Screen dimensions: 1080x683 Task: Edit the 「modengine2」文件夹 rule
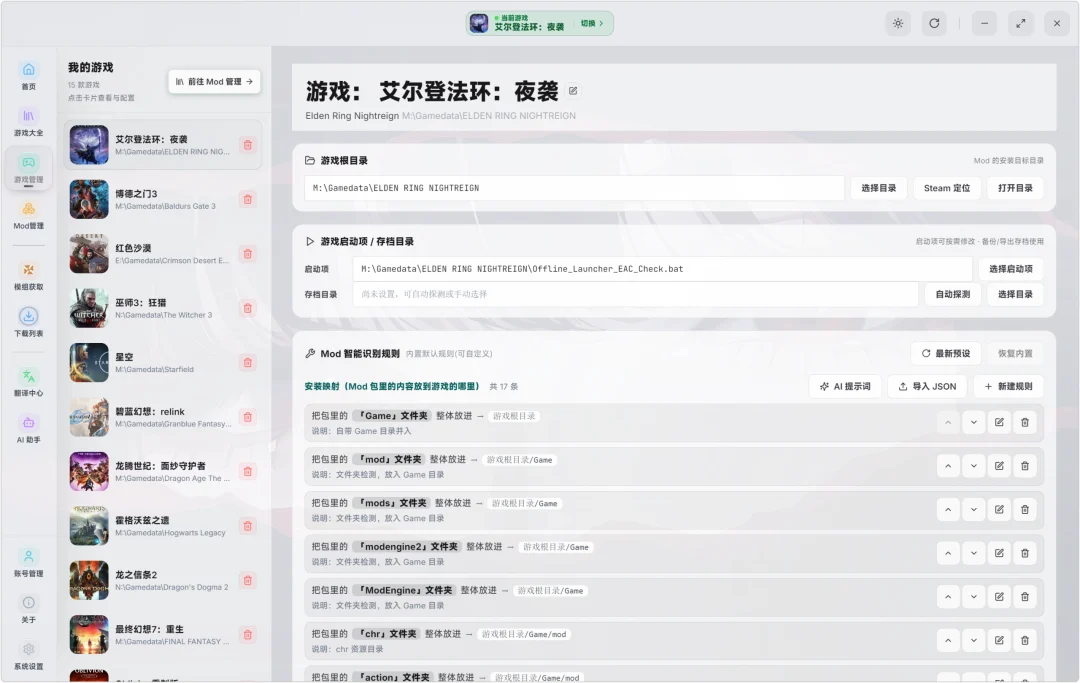tap(999, 553)
